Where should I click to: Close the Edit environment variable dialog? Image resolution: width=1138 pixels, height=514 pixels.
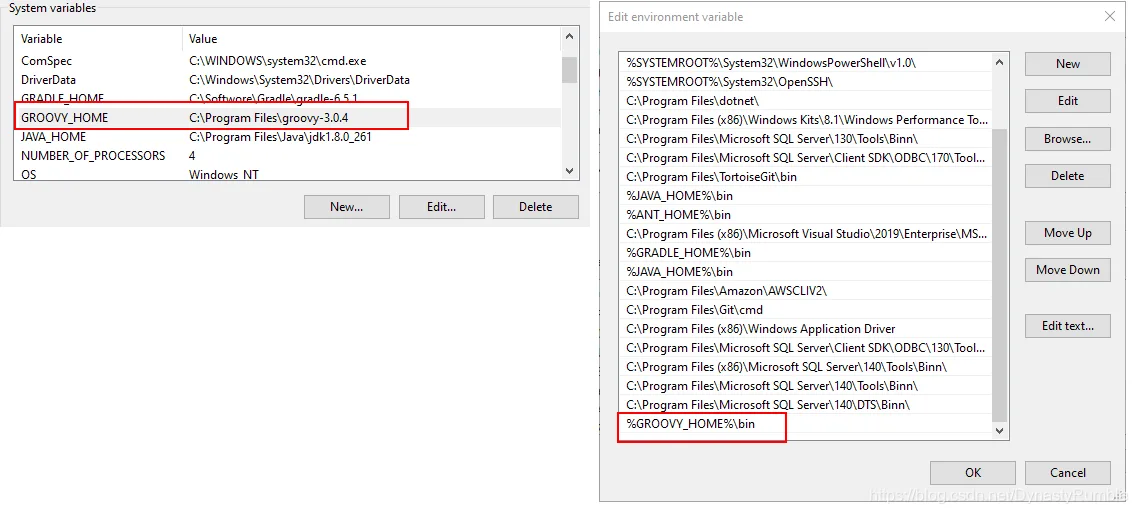(1110, 16)
